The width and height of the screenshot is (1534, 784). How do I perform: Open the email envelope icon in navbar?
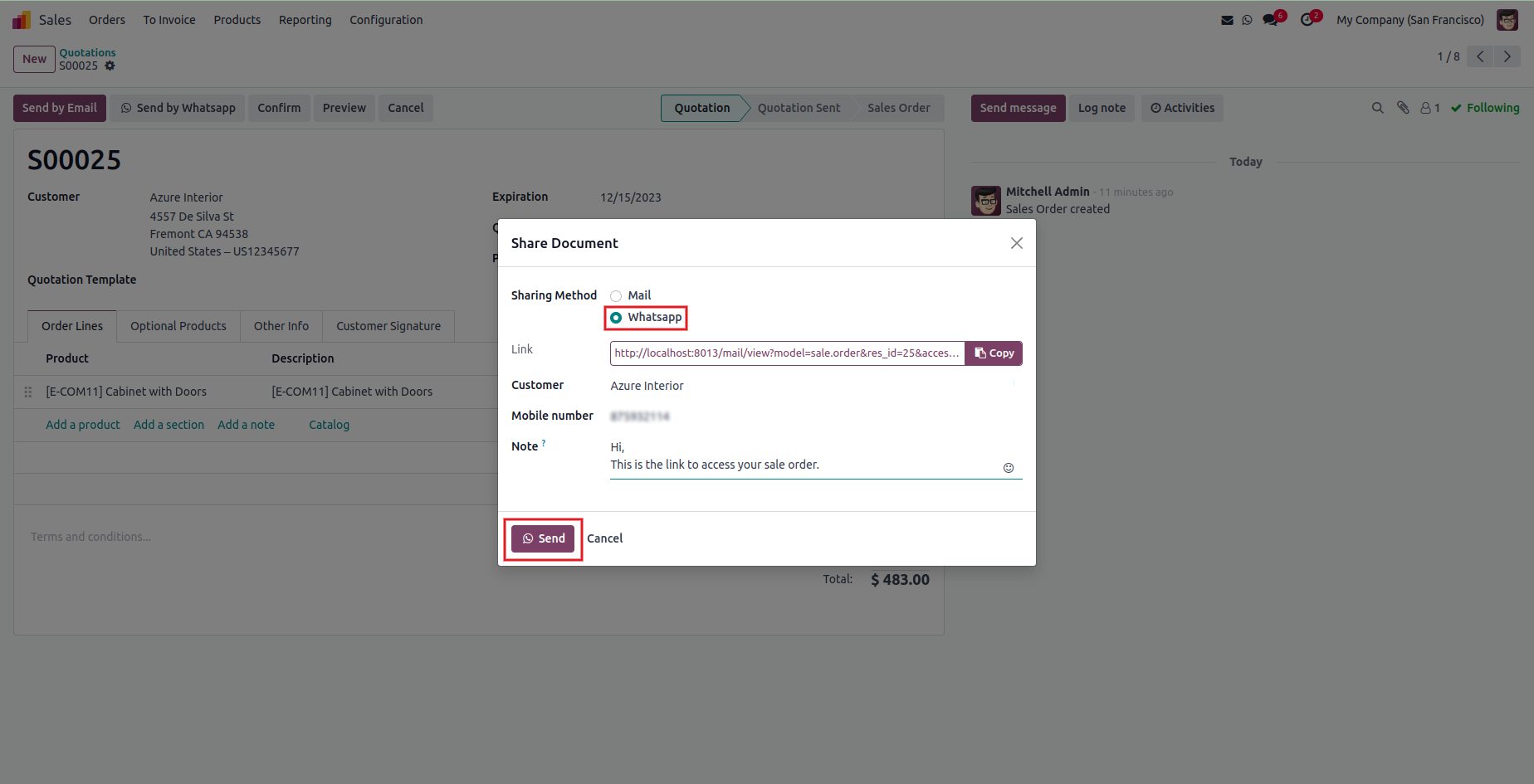(x=1227, y=20)
